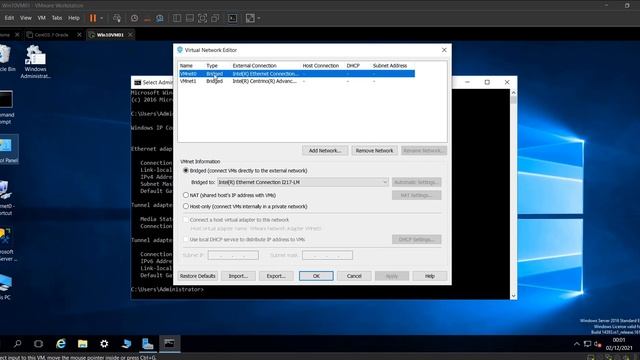The width and height of the screenshot is (640, 360).
Task: Click the Rename Network button
Action: click(424, 151)
